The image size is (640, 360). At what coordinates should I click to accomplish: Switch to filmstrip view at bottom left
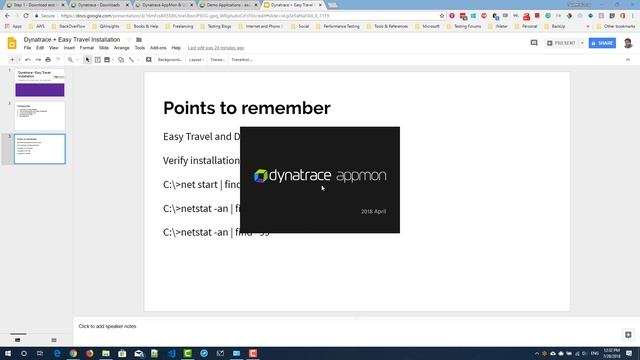tap(18, 340)
